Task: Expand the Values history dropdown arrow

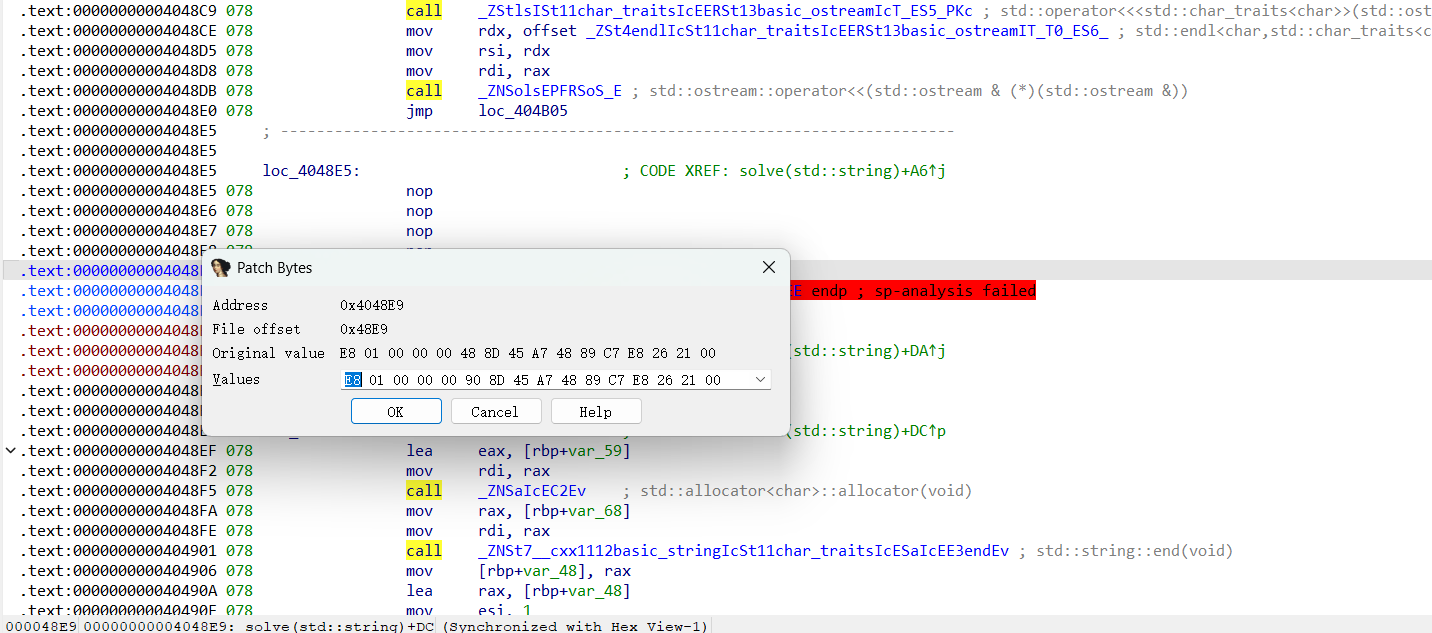Action: [x=761, y=380]
